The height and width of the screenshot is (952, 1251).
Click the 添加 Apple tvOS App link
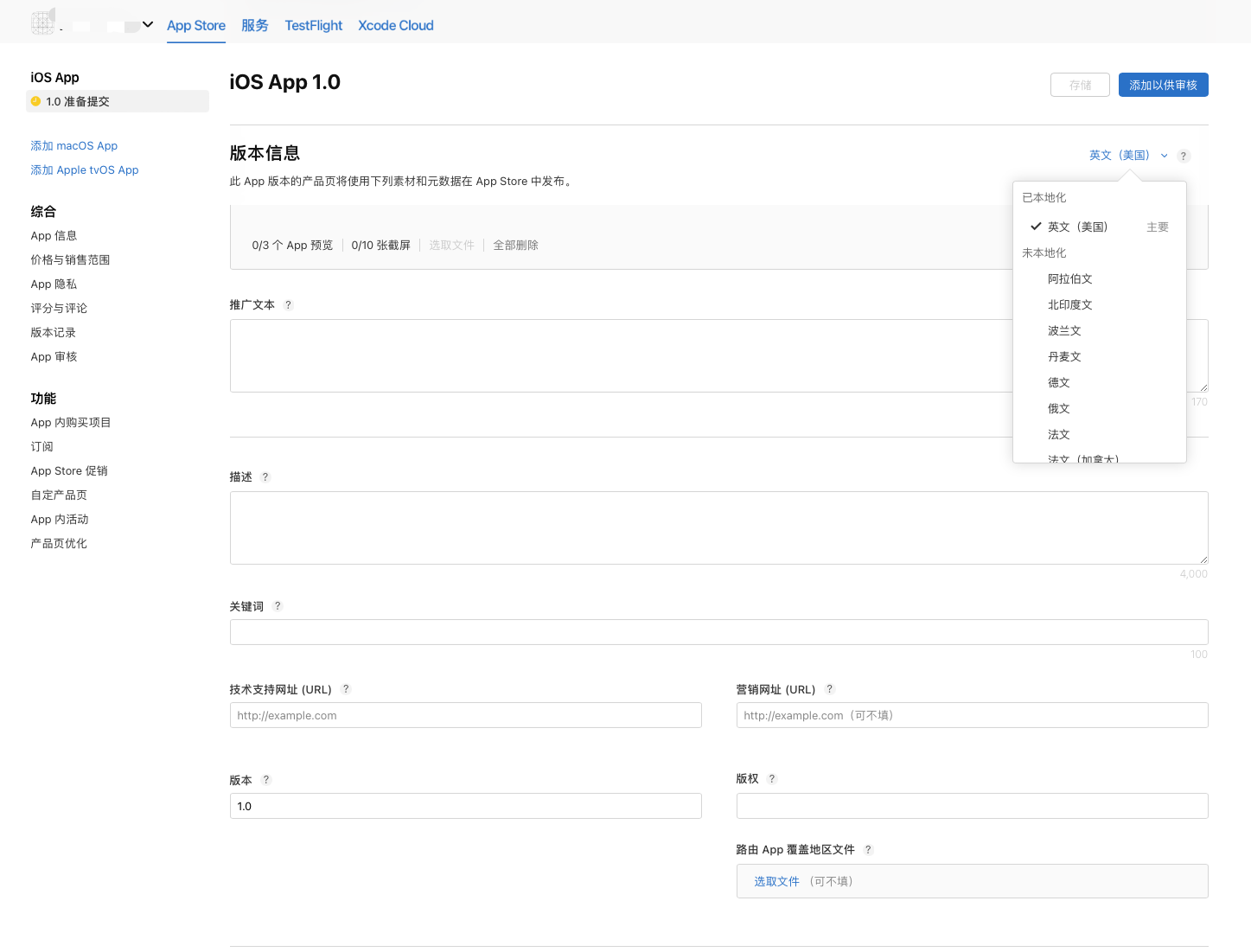coord(85,170)
